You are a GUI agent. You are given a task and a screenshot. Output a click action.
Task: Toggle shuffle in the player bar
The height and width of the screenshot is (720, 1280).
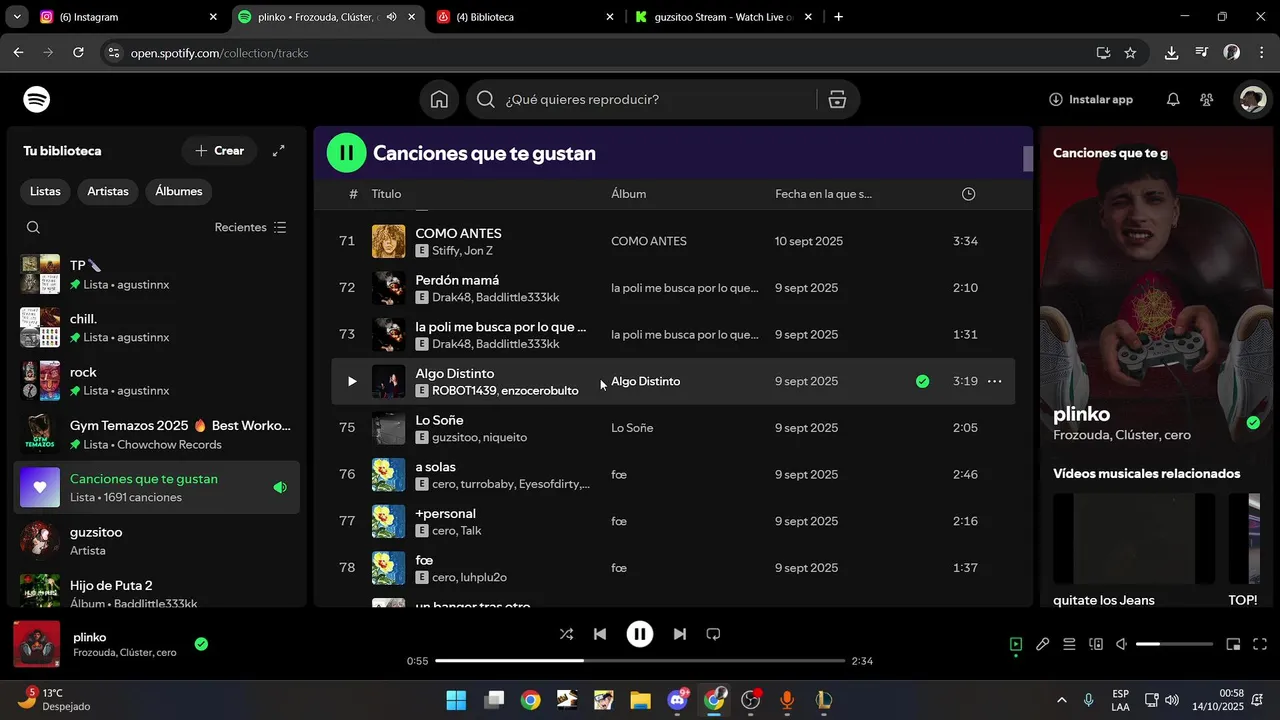pos(566,634)
